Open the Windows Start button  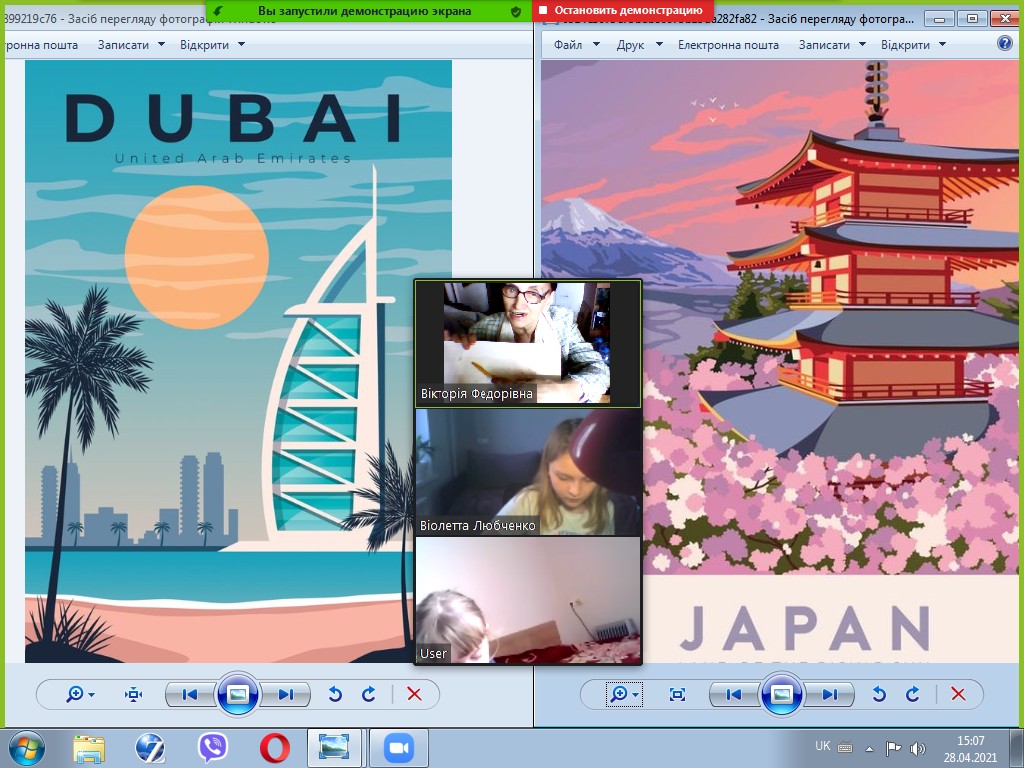27,748
